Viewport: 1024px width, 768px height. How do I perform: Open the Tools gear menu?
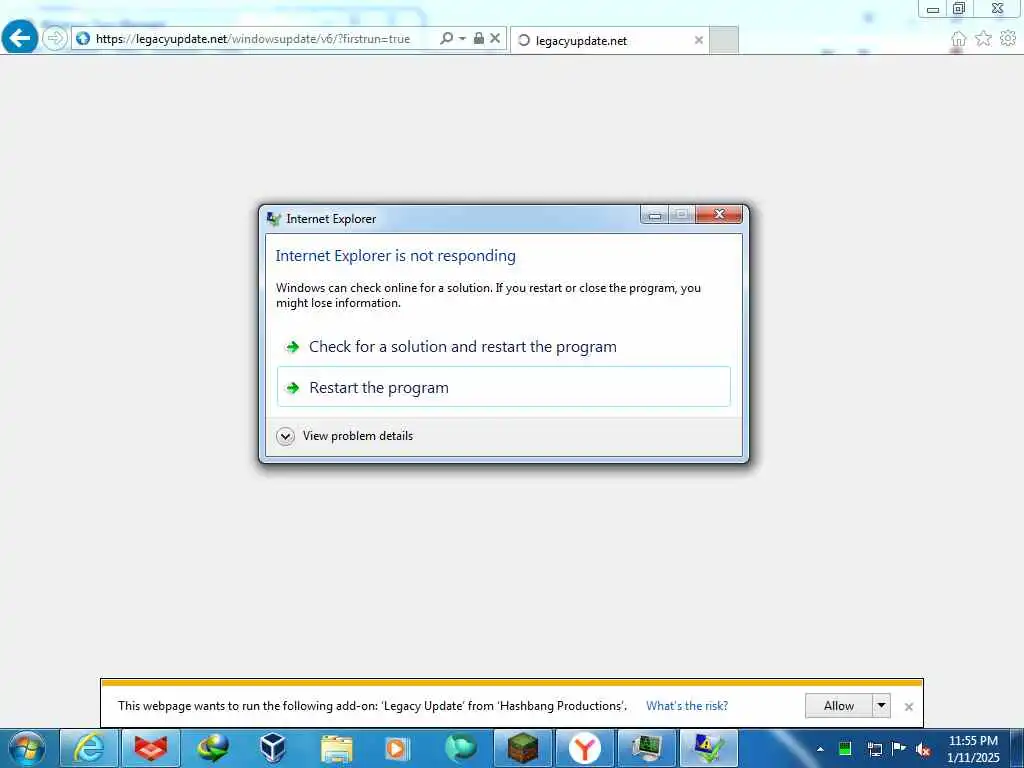coord(1008,39)
